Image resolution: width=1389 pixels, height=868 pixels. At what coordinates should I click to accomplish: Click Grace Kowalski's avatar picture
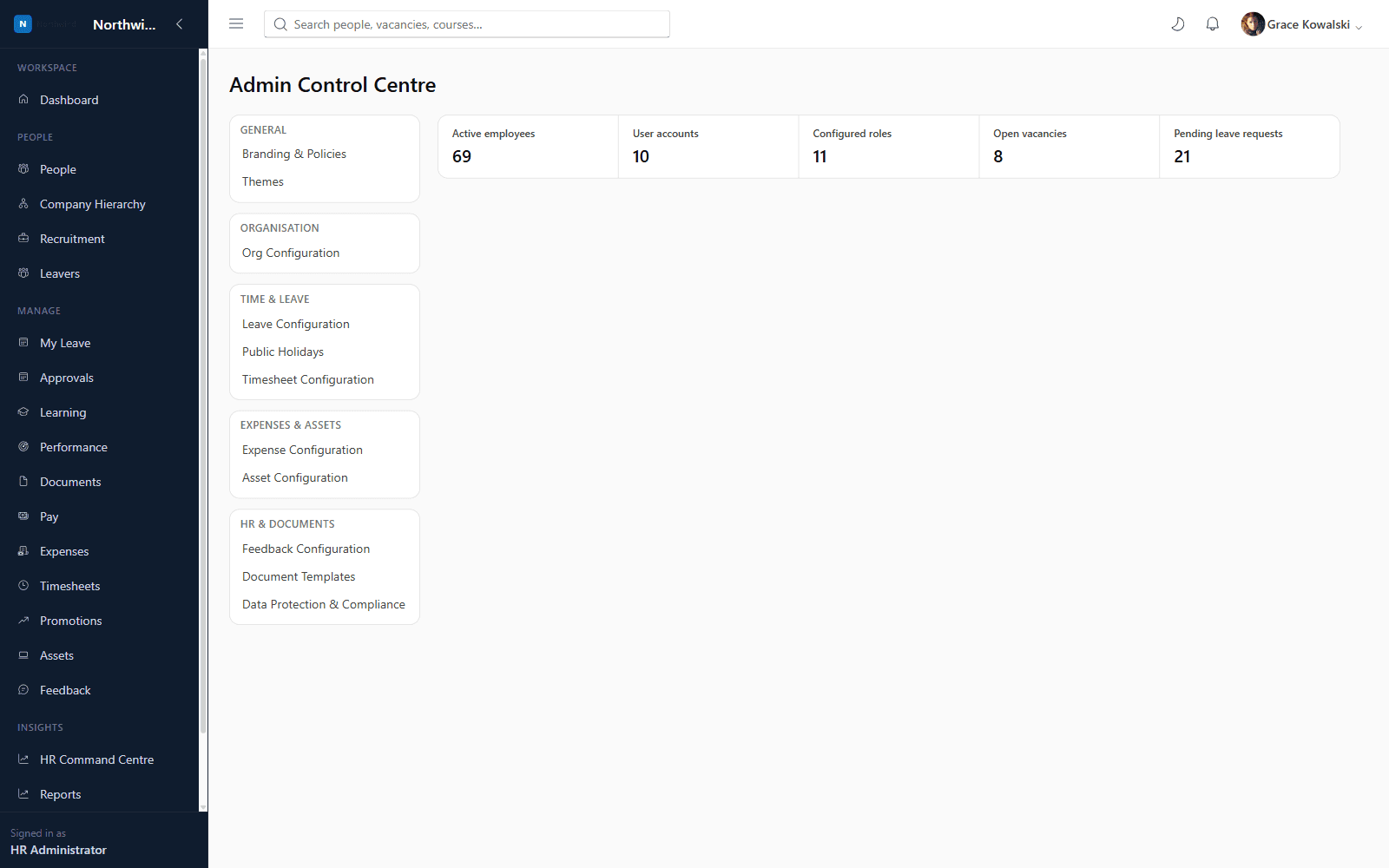(1253, 24)
